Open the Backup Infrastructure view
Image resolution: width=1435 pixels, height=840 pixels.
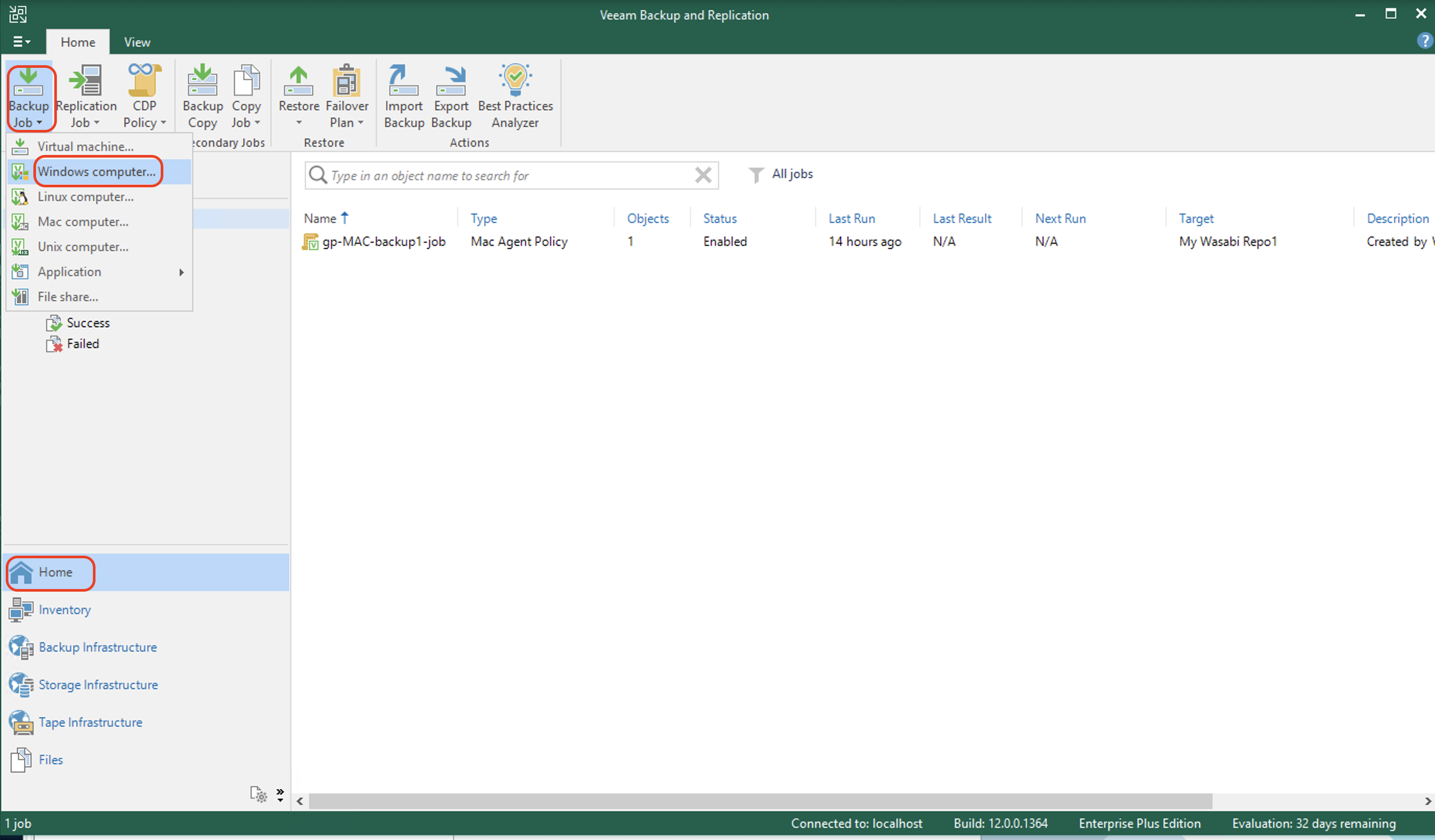(146, 647)
